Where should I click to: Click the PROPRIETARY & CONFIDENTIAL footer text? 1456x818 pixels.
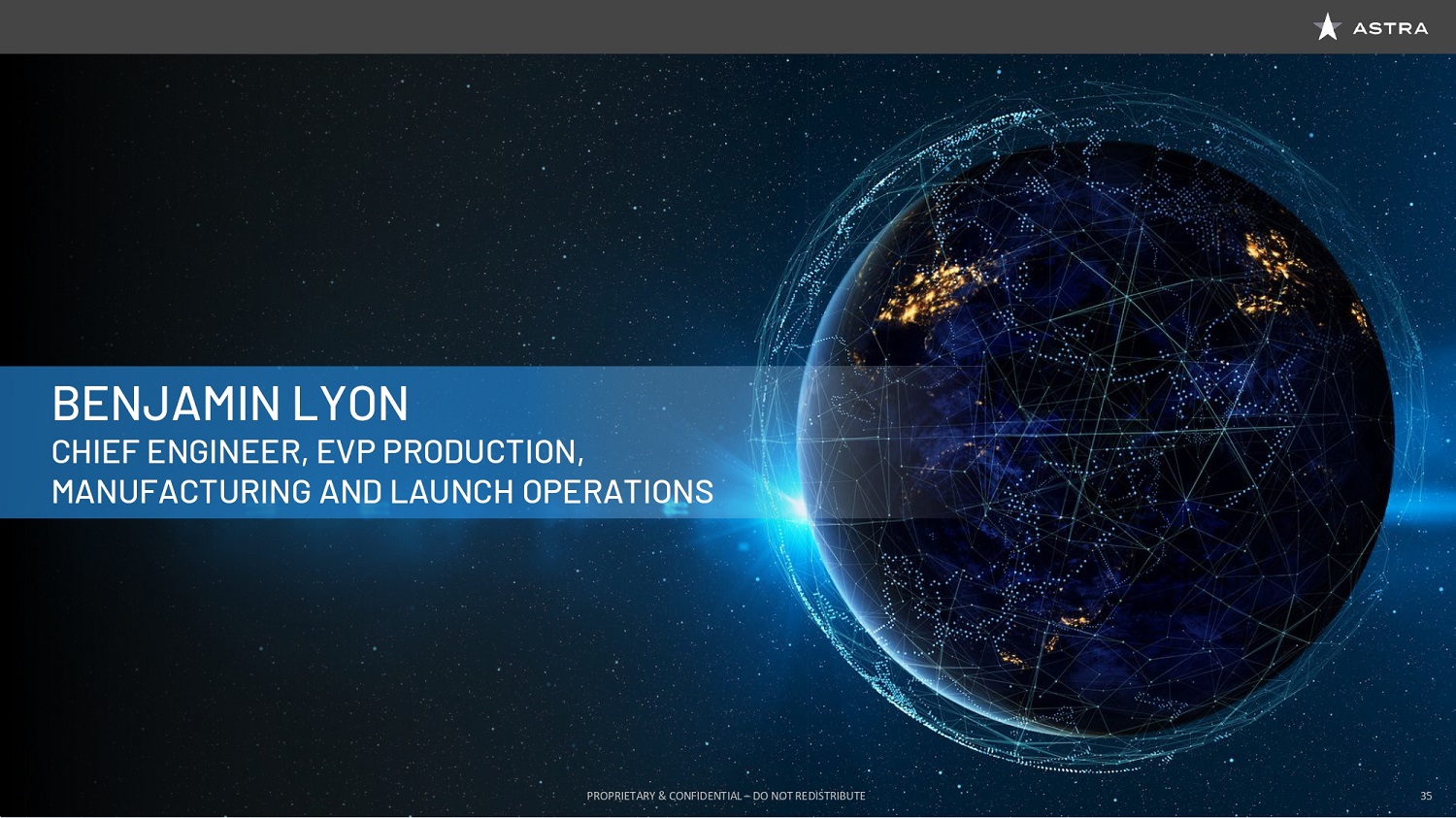coord(663,796)
